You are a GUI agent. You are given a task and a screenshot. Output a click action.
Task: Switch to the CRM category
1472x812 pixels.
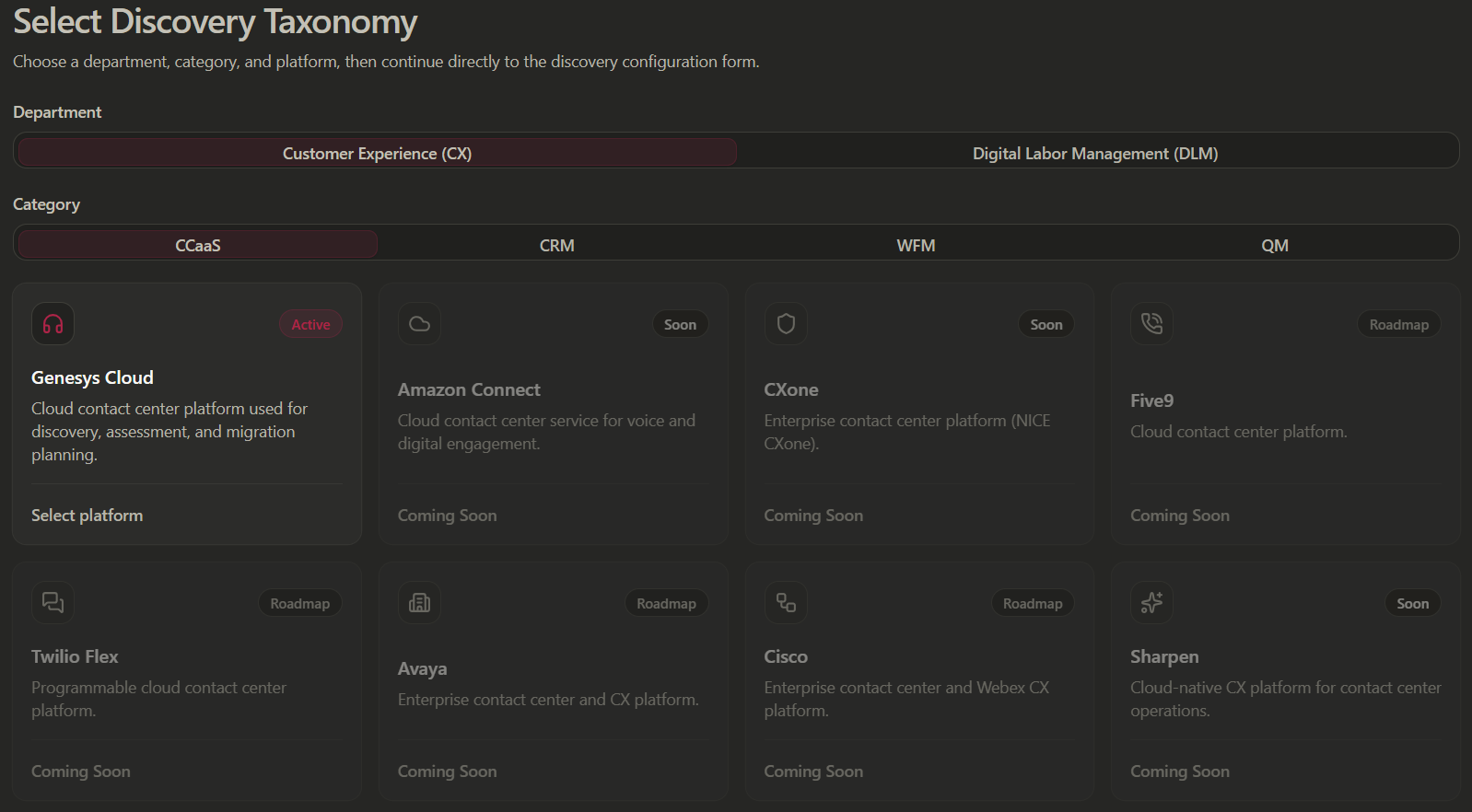[557, 245]
